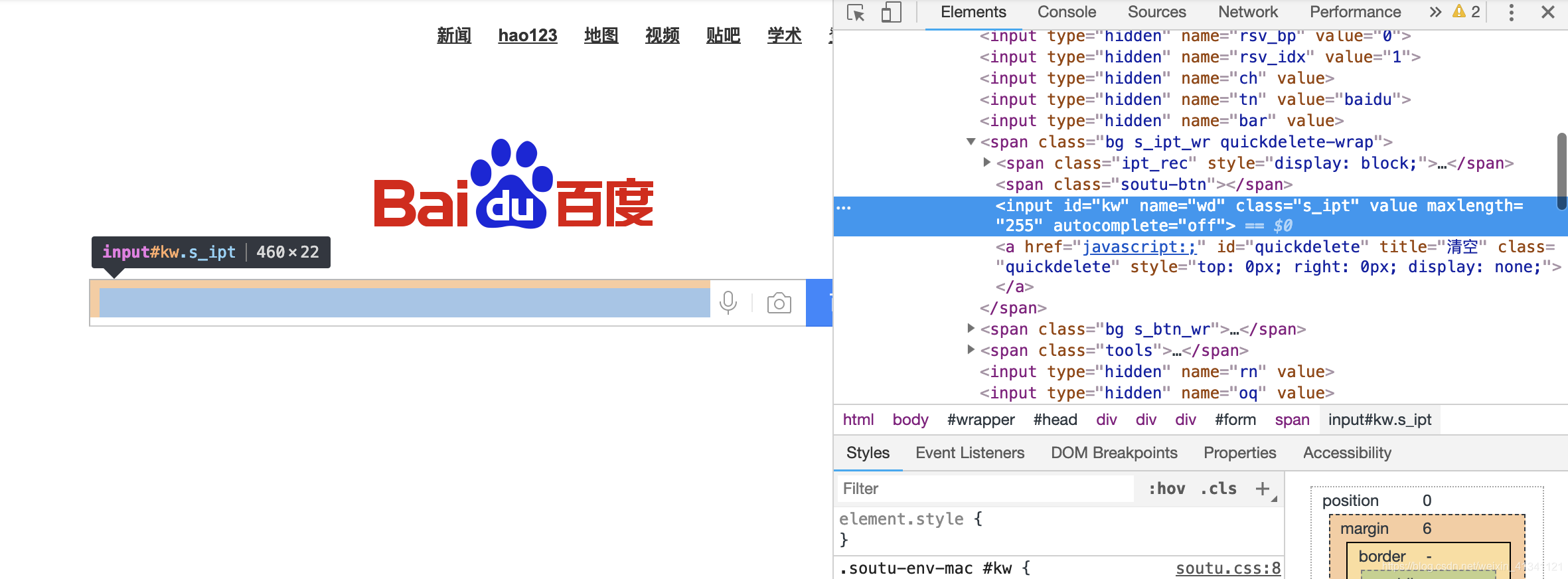Open the soutu.css:8 source link
The height and width of the screenshot is (579, 1568).
(x=1228, y=568)
